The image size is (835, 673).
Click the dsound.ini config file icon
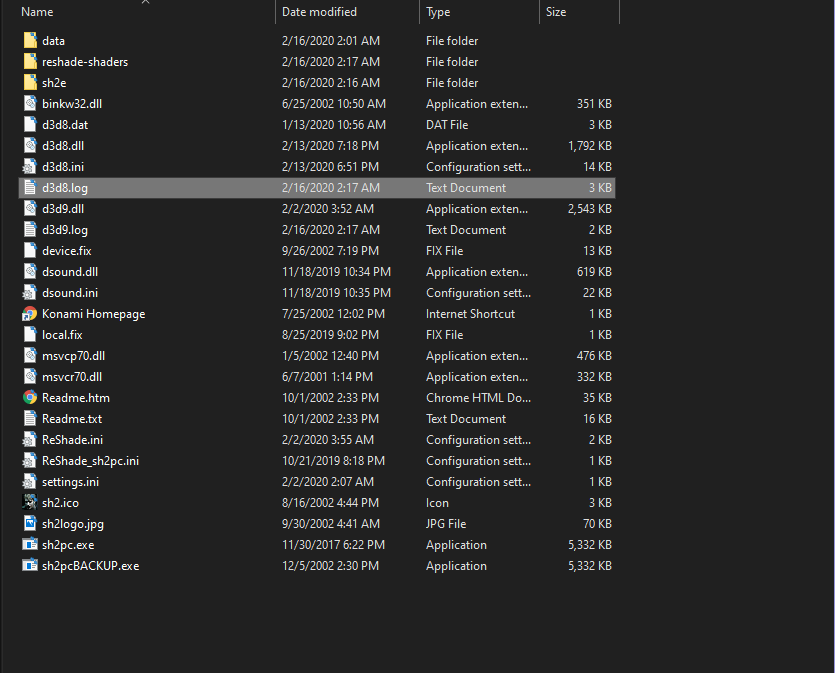click(30, 293)
